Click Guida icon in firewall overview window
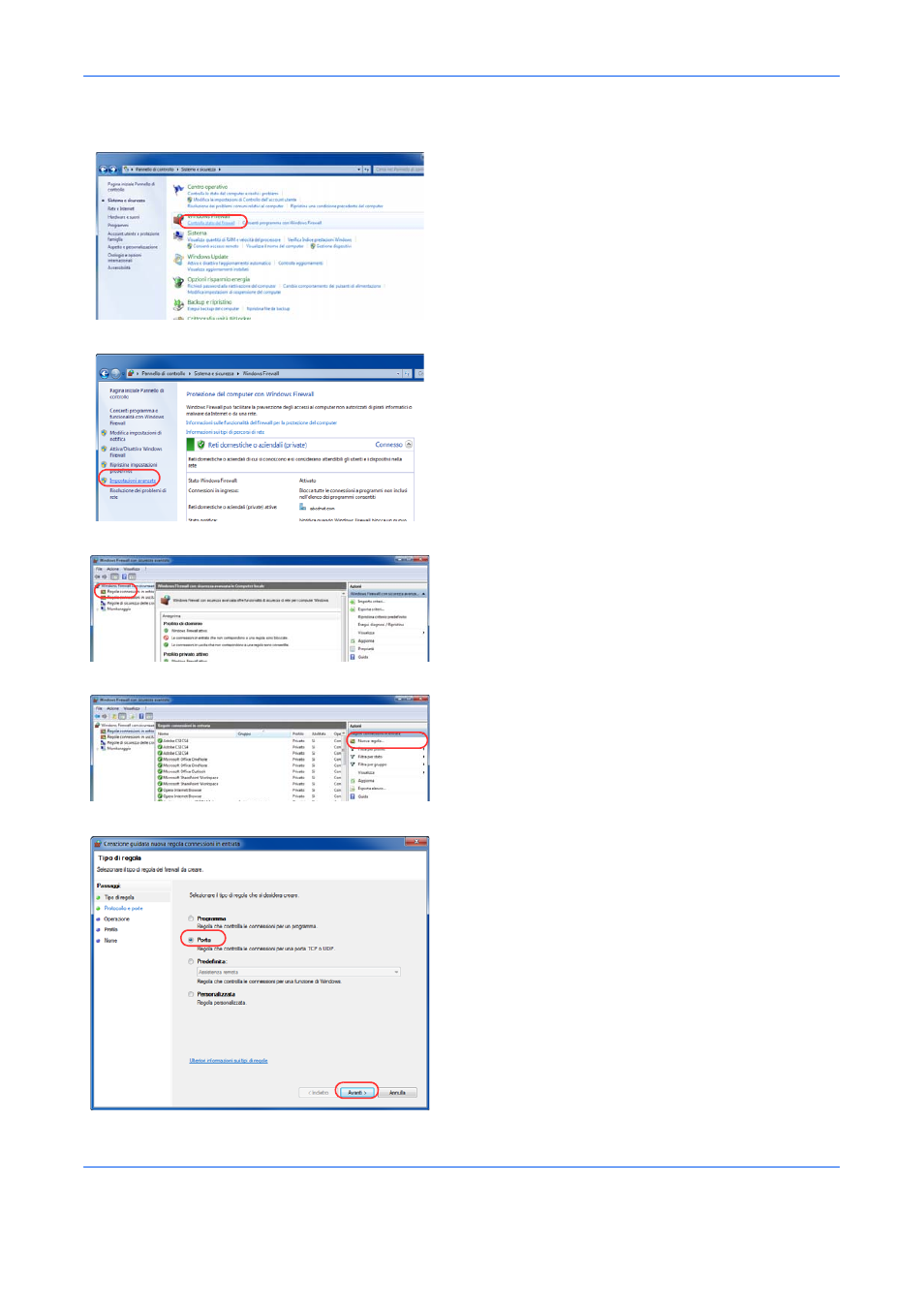 [353, 657]
